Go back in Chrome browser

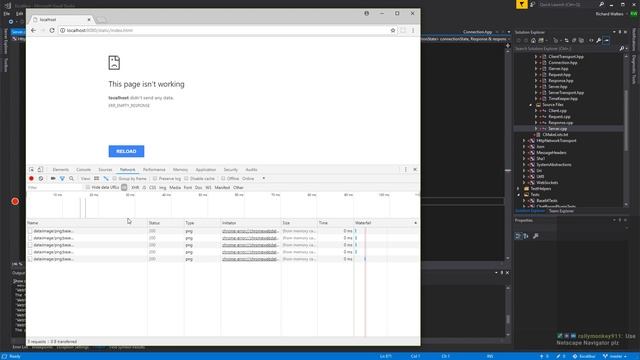33,30
